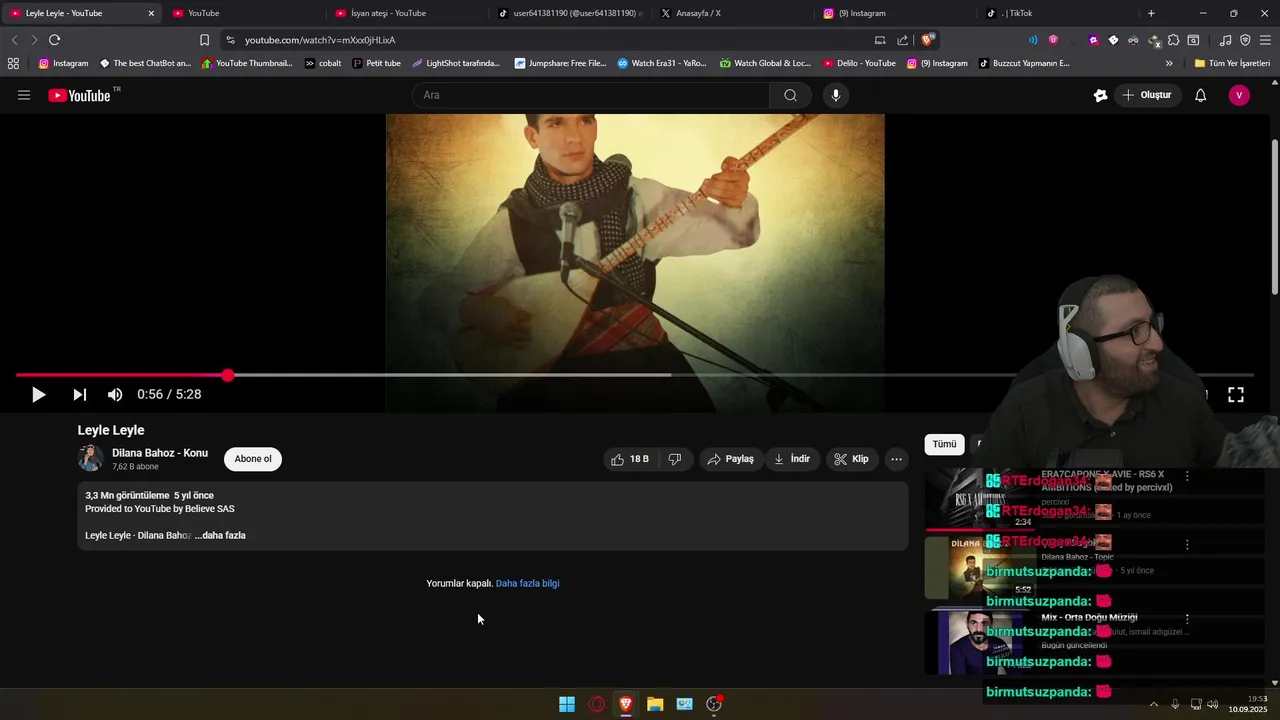The image size is (1280, 720).
Task: Download the video with İndir
Action: pyautogui.click(x=793, y=459)
